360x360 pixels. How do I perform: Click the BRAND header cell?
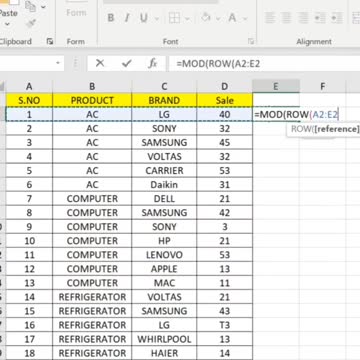[164, 100]
